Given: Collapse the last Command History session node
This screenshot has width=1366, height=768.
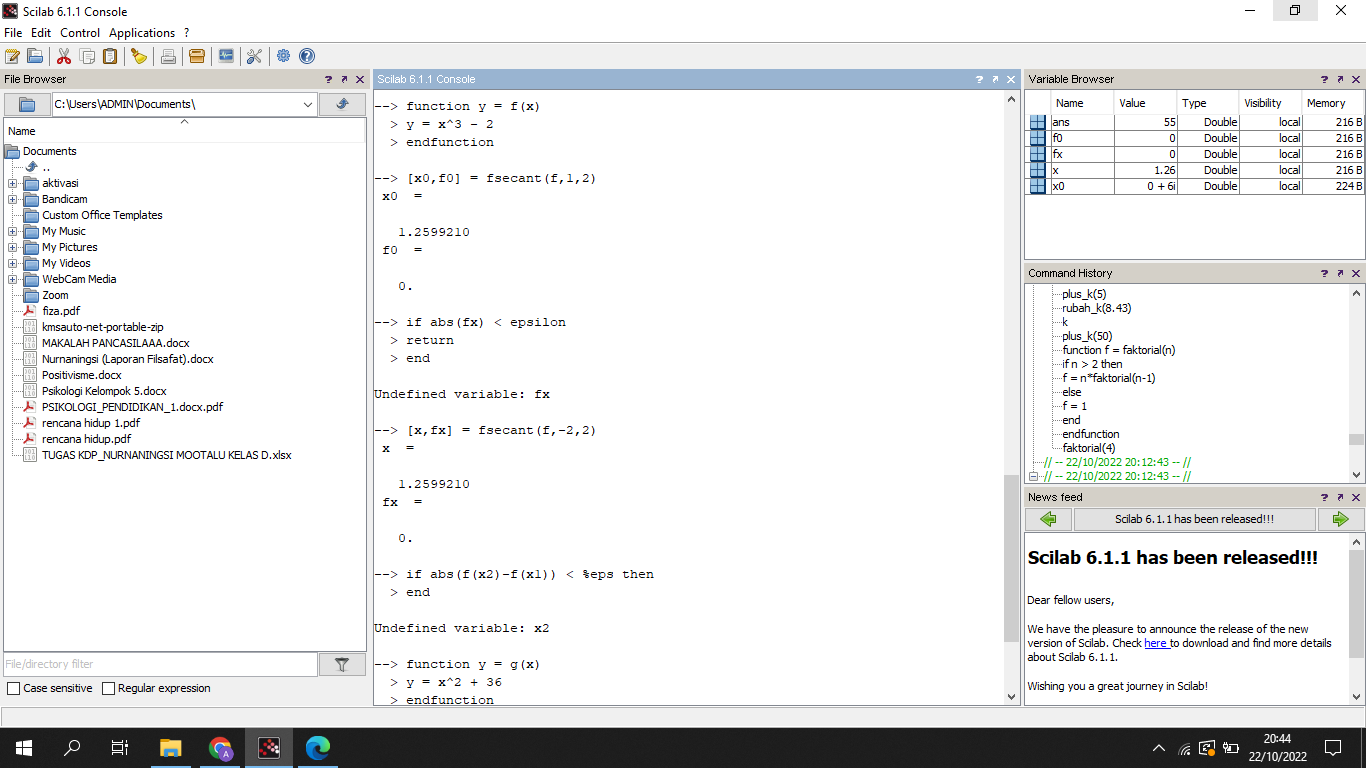Looking at the screenshot, I should (x=1035, y=476).
